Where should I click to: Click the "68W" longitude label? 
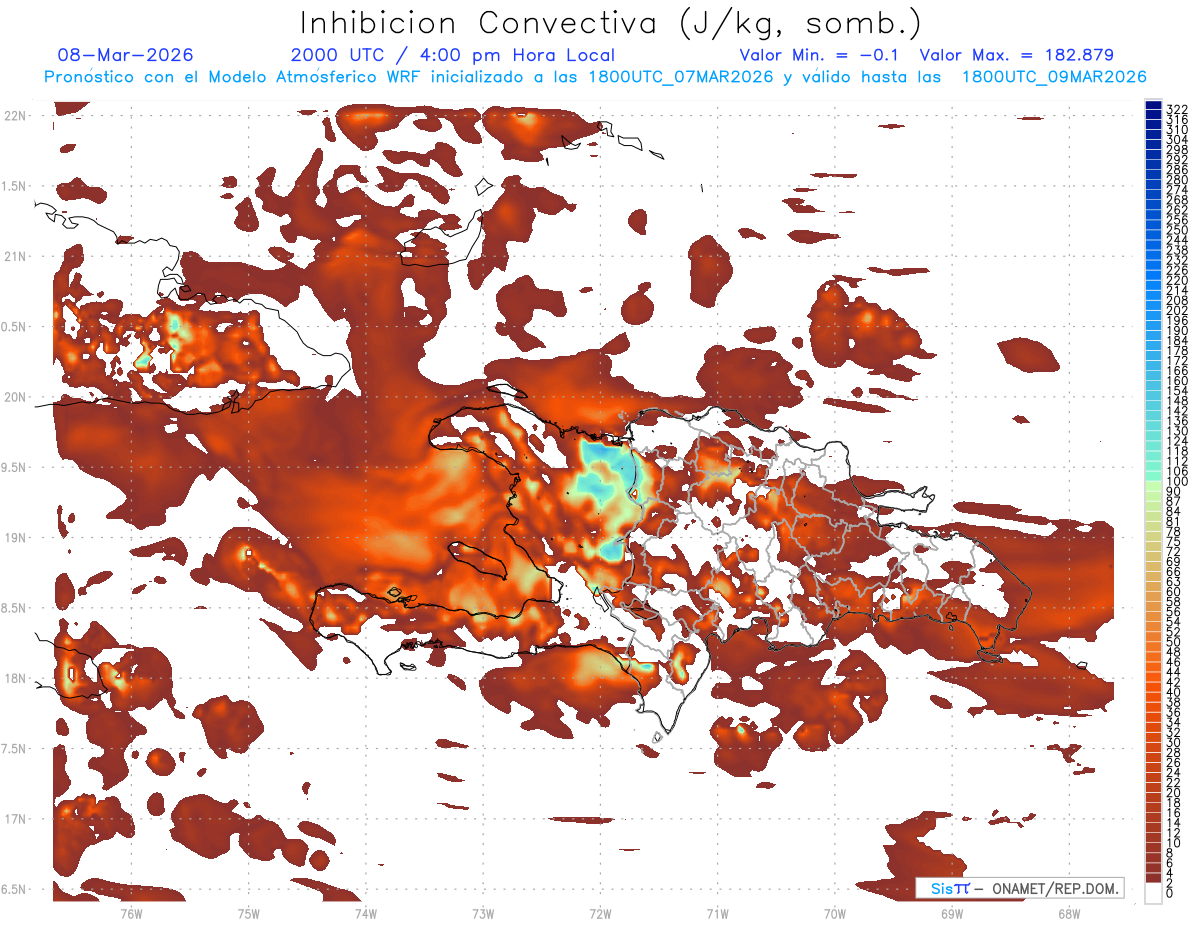(x=1068, y=913)
